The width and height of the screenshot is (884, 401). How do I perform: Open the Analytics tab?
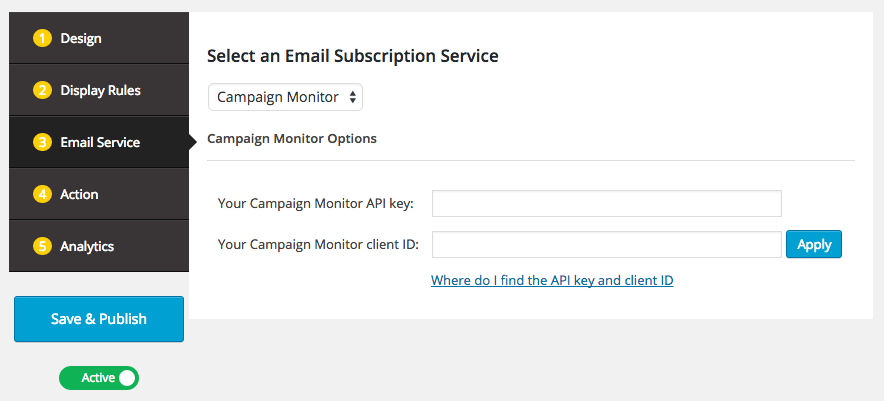click(x=87, y=247)
